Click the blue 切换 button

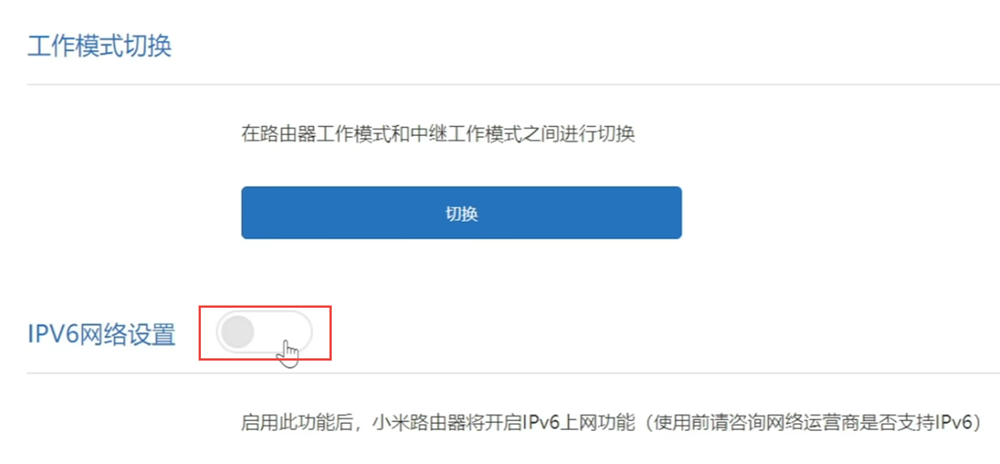pos(461,213)
